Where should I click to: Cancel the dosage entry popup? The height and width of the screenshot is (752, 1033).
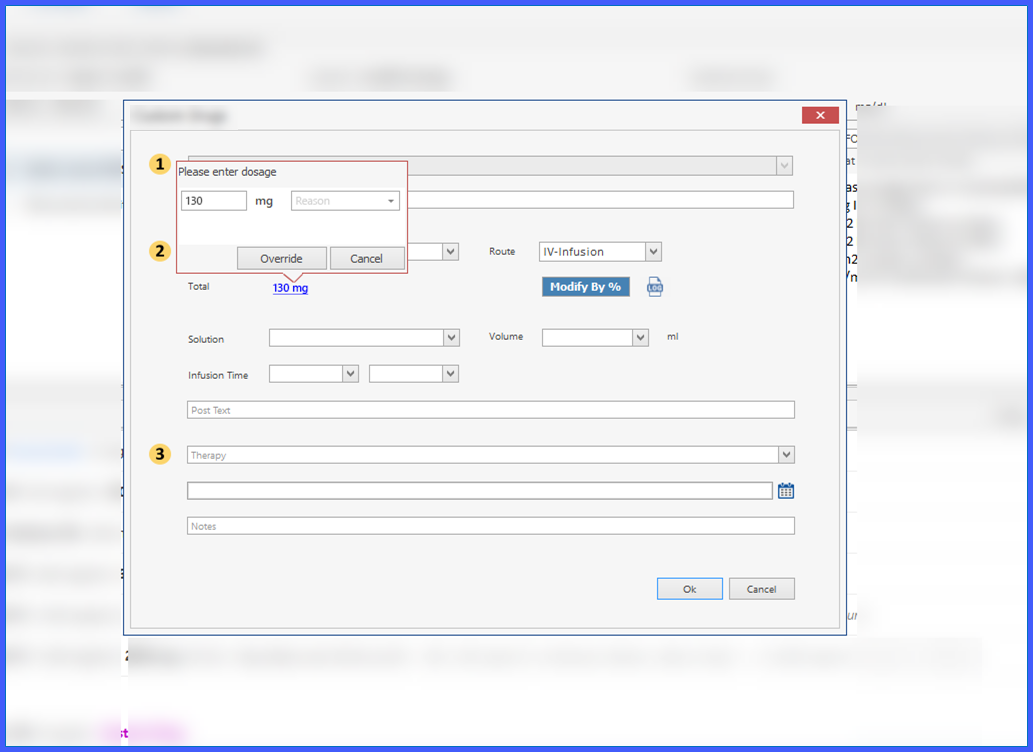point(366,258)
